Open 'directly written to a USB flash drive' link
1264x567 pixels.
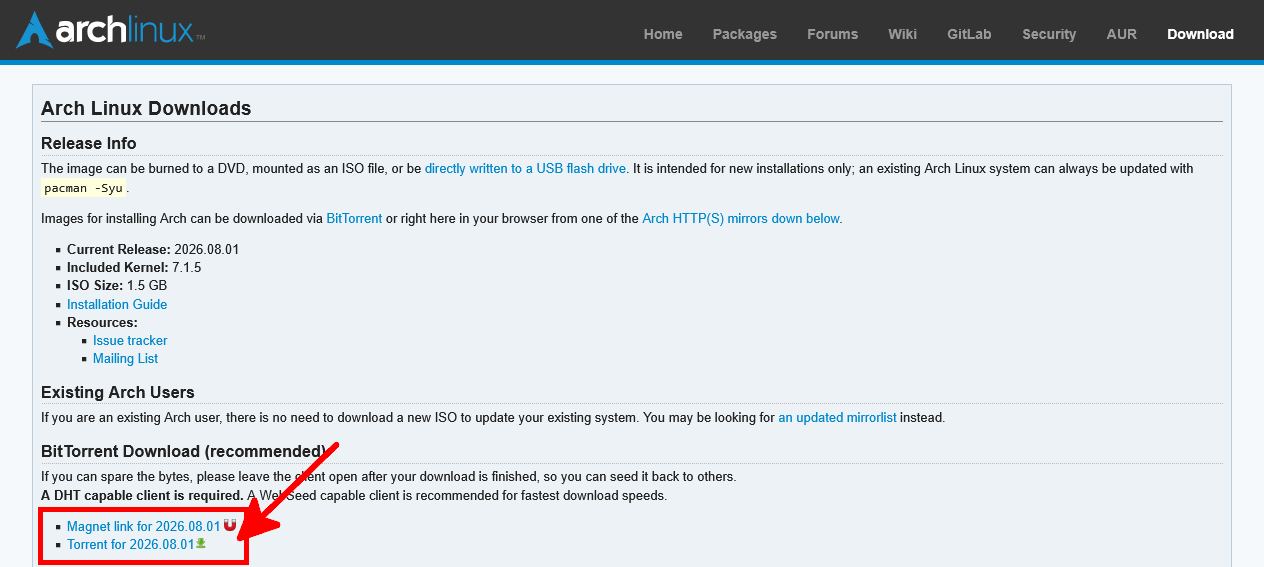coord(525,169)
